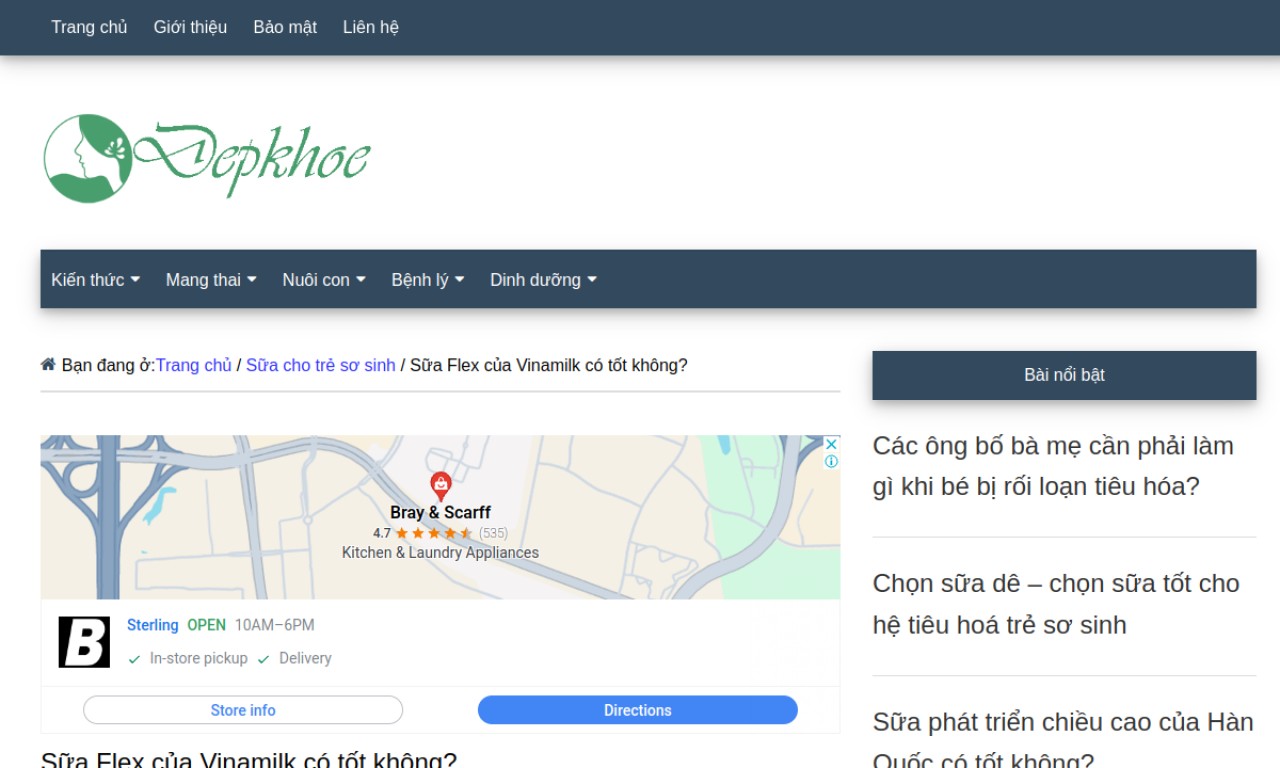
Task: Open article about bé bị rối loạn tiêu hóa
Action: point(1053,466)
